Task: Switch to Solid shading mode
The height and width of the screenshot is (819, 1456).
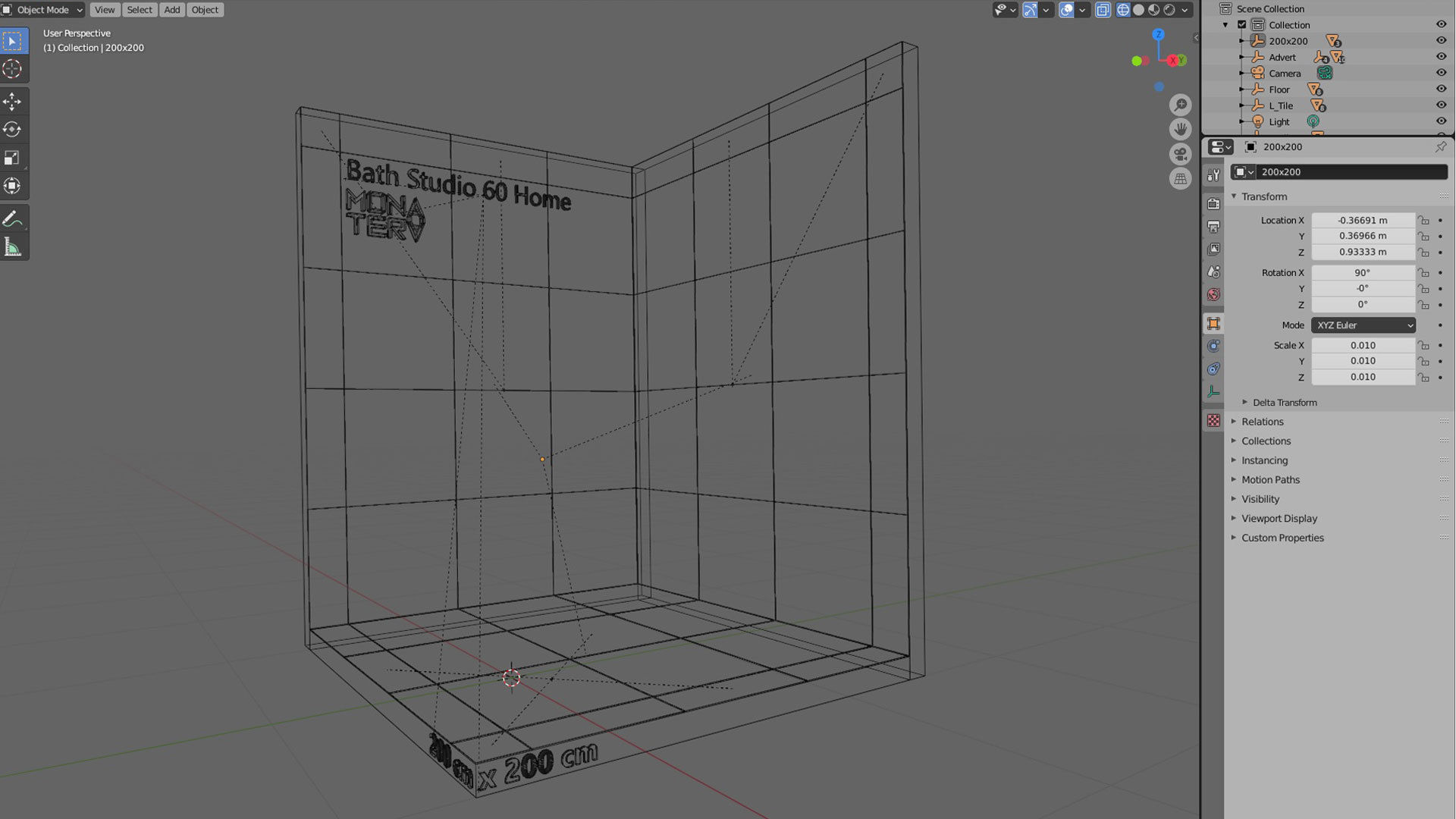Action: 1138,10
